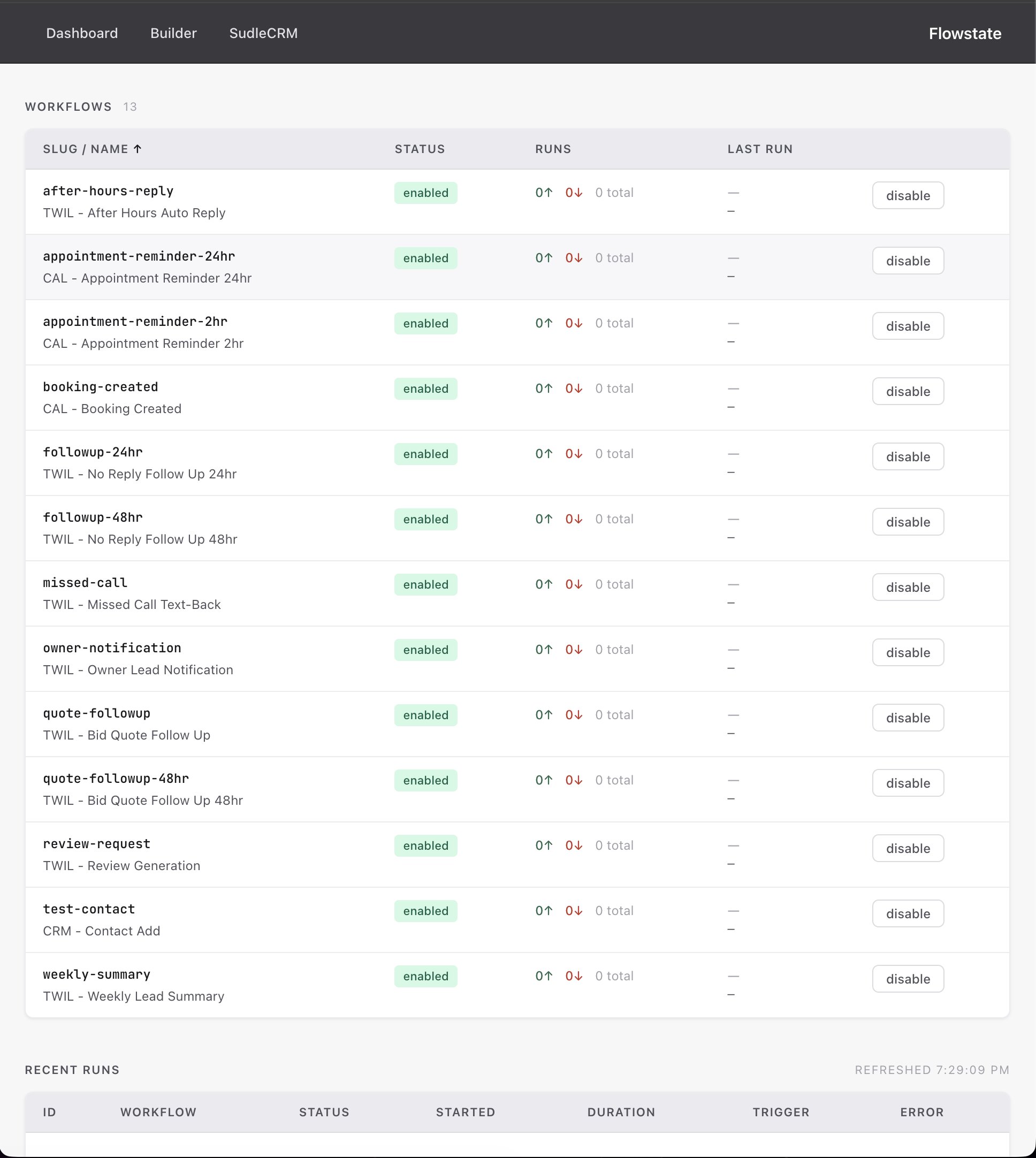Click the failed runs count for owner-notification

click(x=574, y=650)
